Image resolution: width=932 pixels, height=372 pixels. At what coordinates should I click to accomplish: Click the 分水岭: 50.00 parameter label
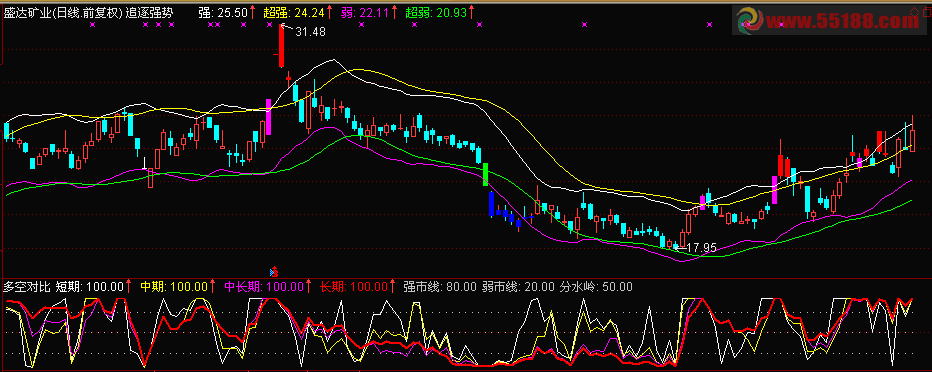(597, 287)
